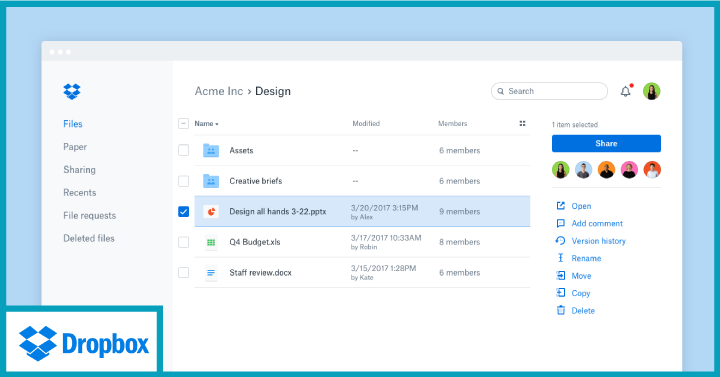720x377 pixels.
Task: Click the Version history clock icon
Action: click(560, 241)
